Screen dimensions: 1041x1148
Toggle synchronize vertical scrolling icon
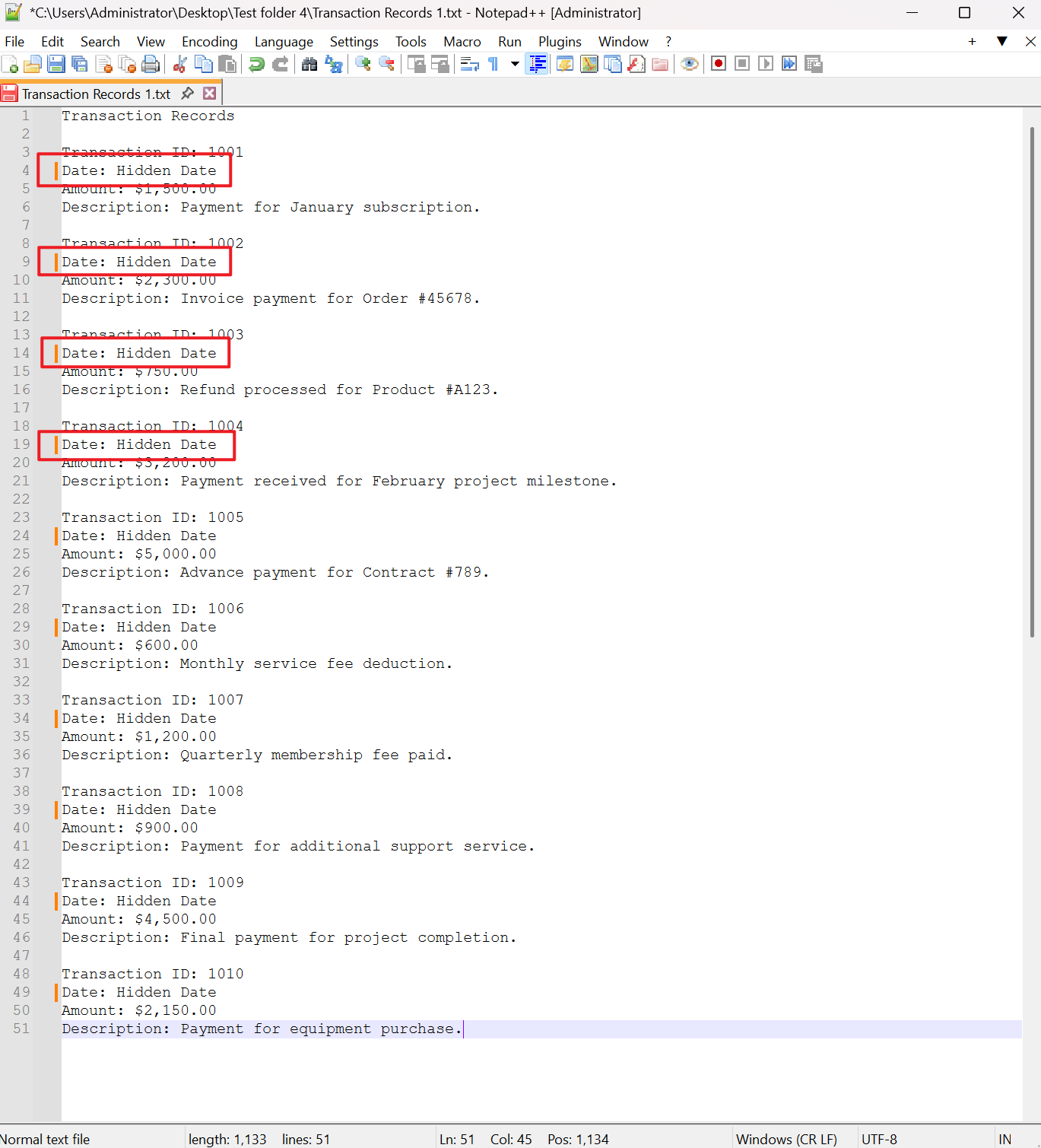click(416, 65)
